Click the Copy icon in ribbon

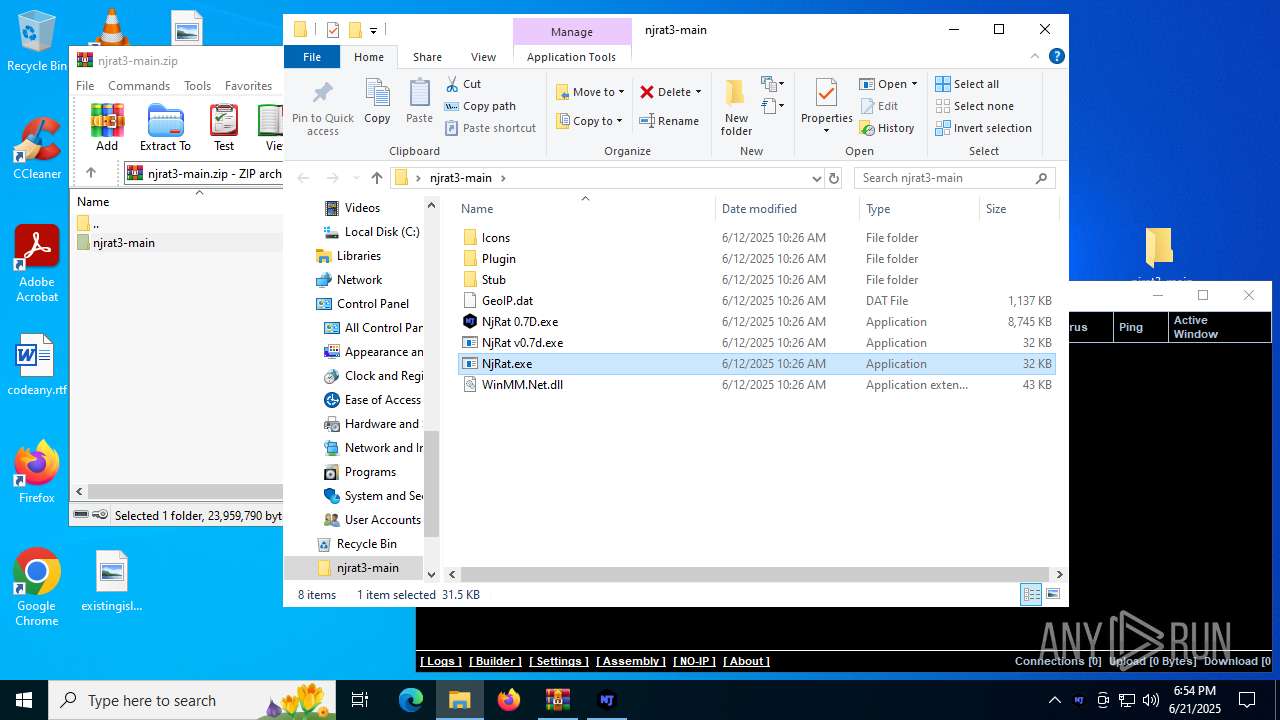click(x=377, y=102)
